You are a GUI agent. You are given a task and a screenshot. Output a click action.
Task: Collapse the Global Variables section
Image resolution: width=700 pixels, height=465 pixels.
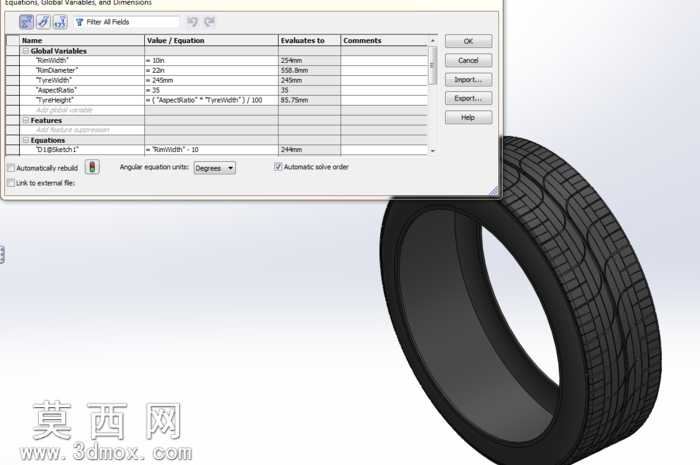(26, 51)
